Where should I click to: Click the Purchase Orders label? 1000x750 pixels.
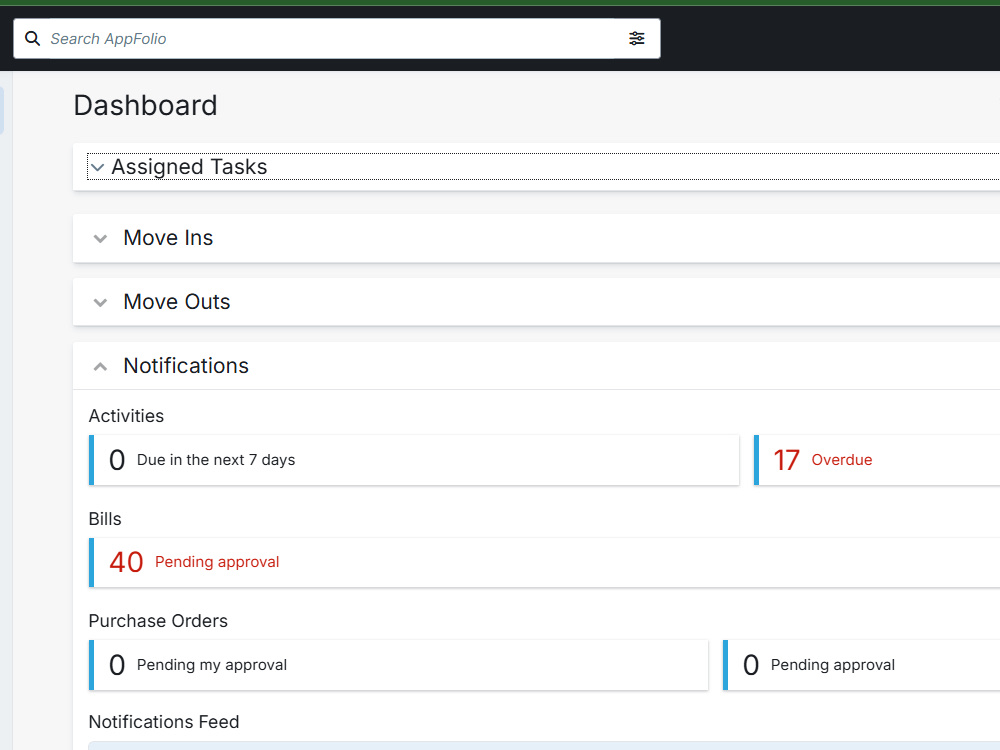[158, 621]
